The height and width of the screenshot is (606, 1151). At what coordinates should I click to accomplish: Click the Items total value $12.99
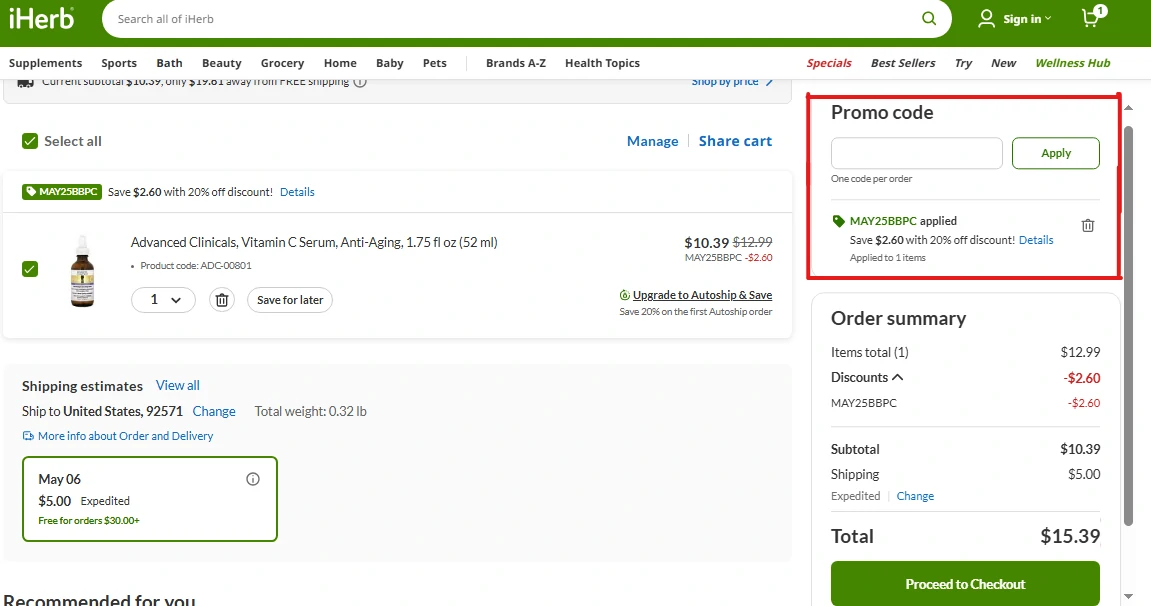1080,352
